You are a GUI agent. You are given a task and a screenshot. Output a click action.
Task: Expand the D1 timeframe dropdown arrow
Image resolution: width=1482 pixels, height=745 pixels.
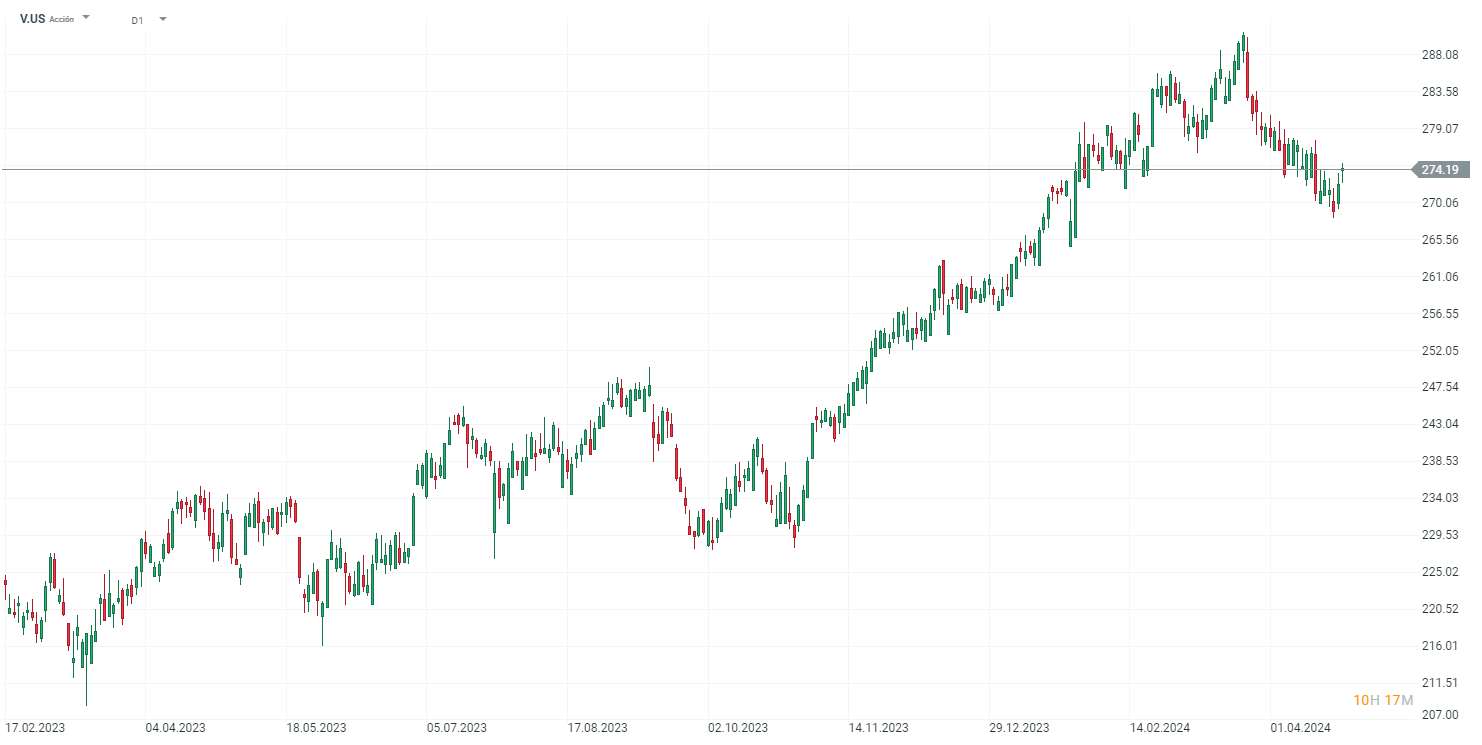(x=163, y=19)
